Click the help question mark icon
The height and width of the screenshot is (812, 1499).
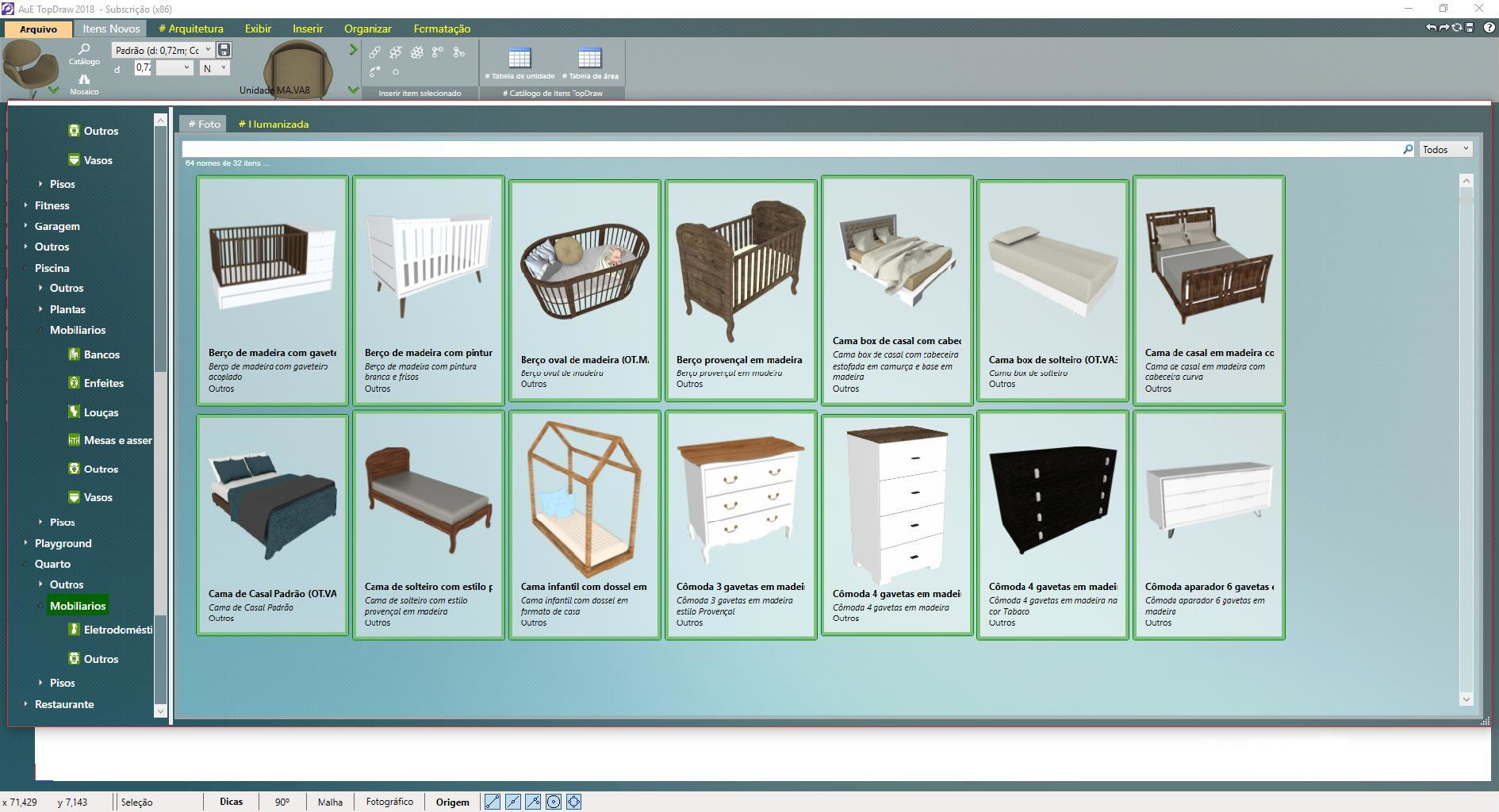[1489, 28]
